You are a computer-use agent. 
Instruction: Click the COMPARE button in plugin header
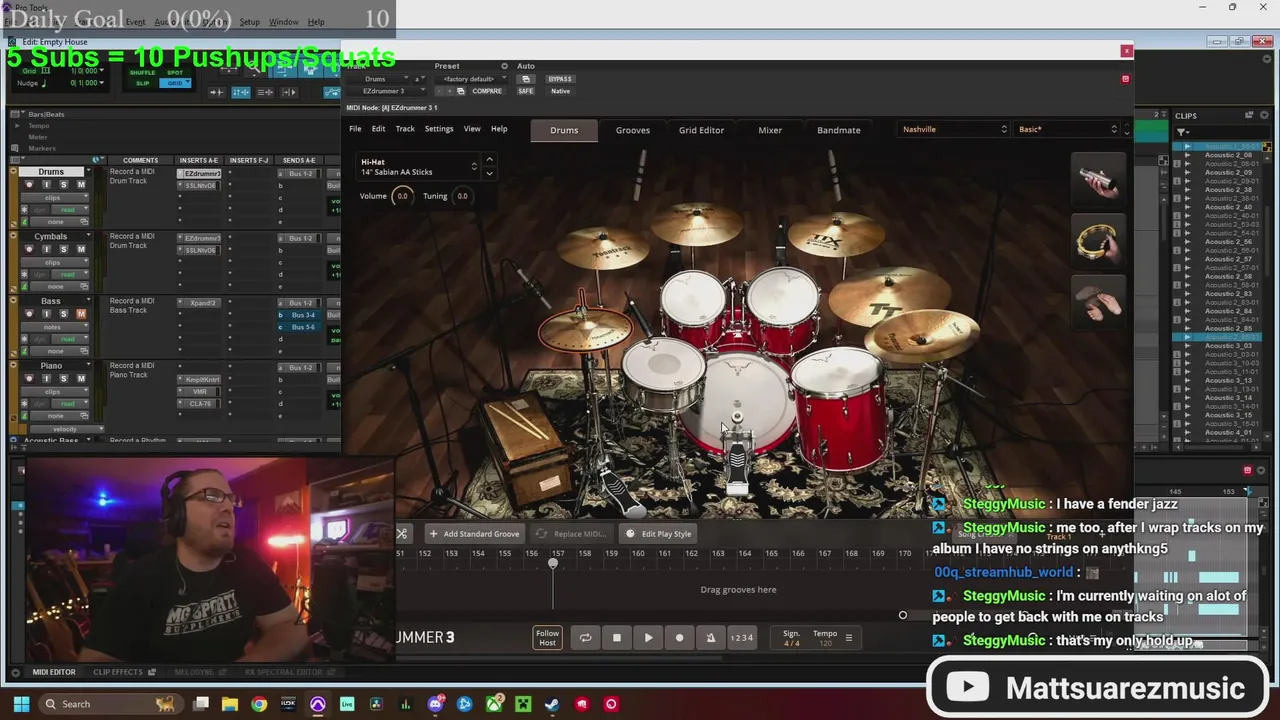point(487,91)
